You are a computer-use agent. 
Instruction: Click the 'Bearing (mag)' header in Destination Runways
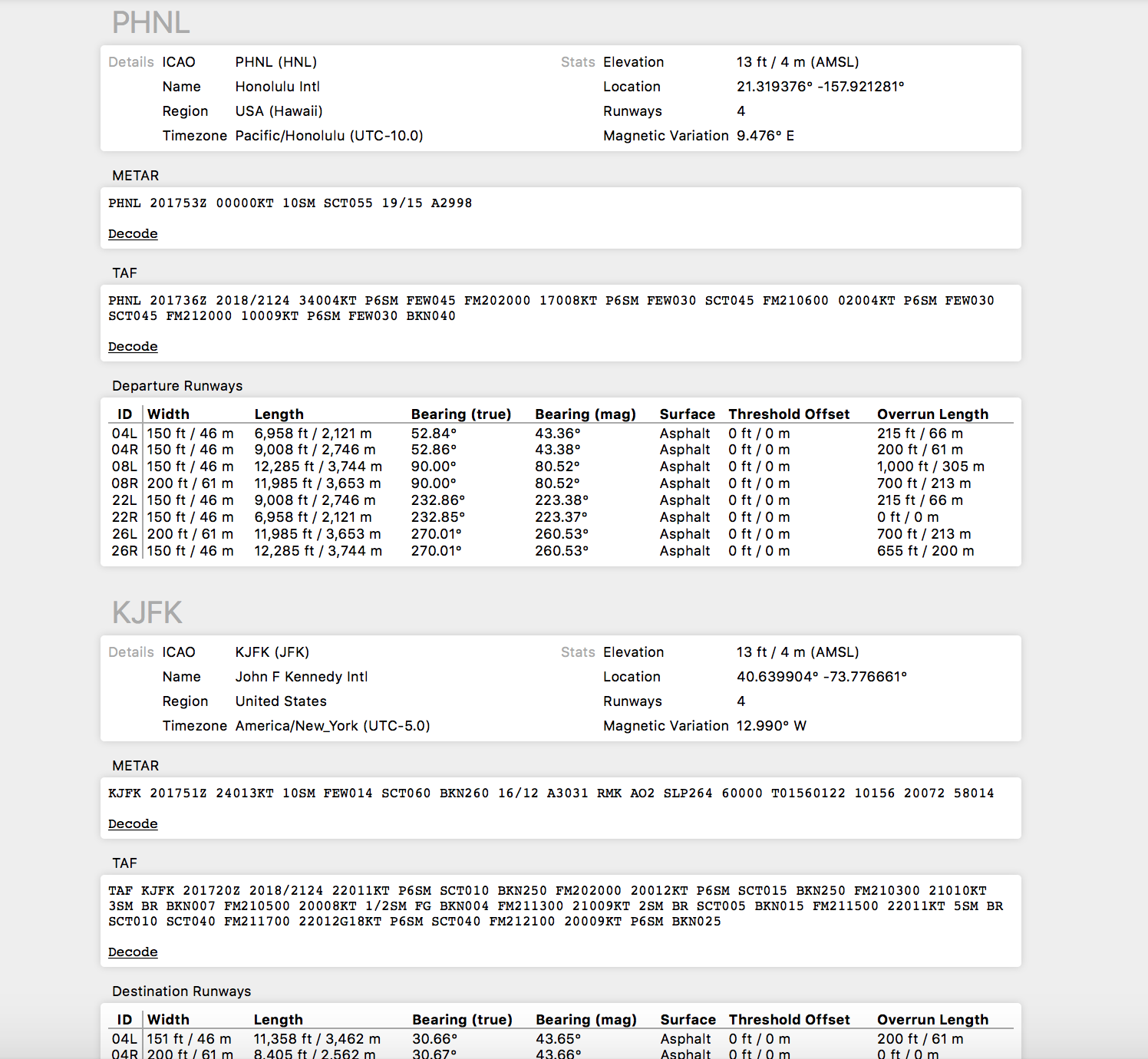coord(586,1020)
